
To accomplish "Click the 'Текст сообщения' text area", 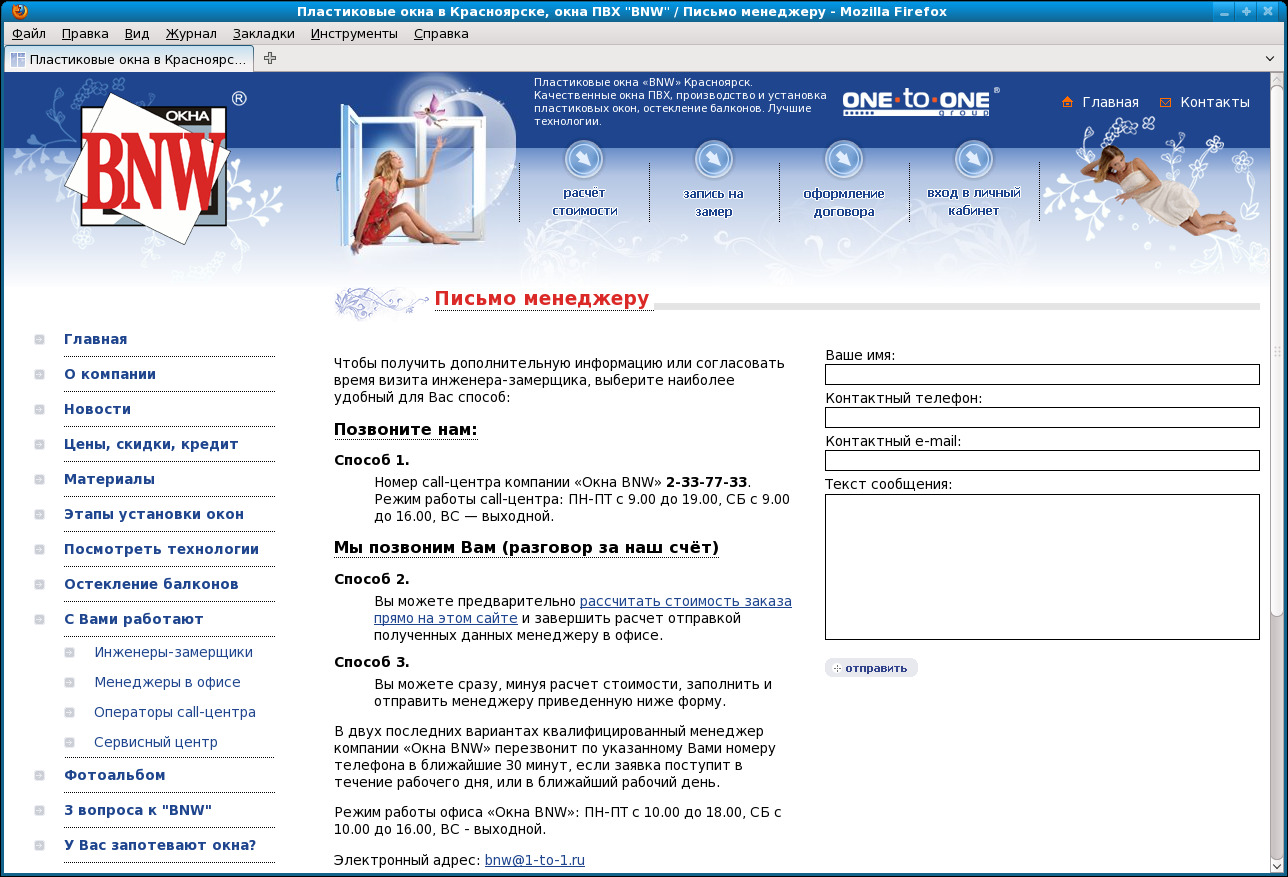I will (x=1041, y=566).
